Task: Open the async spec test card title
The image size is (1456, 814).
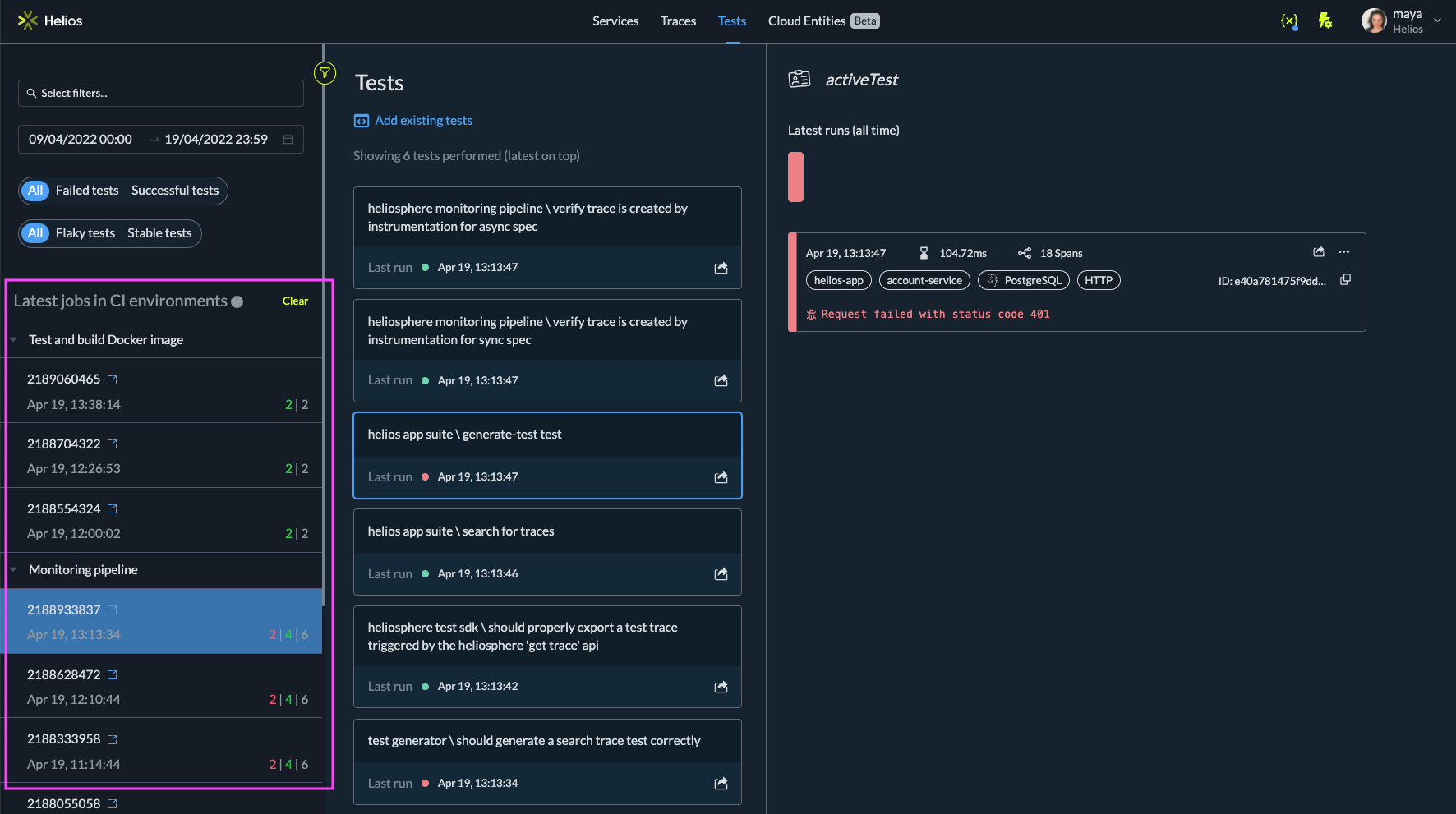Action: 528,218
